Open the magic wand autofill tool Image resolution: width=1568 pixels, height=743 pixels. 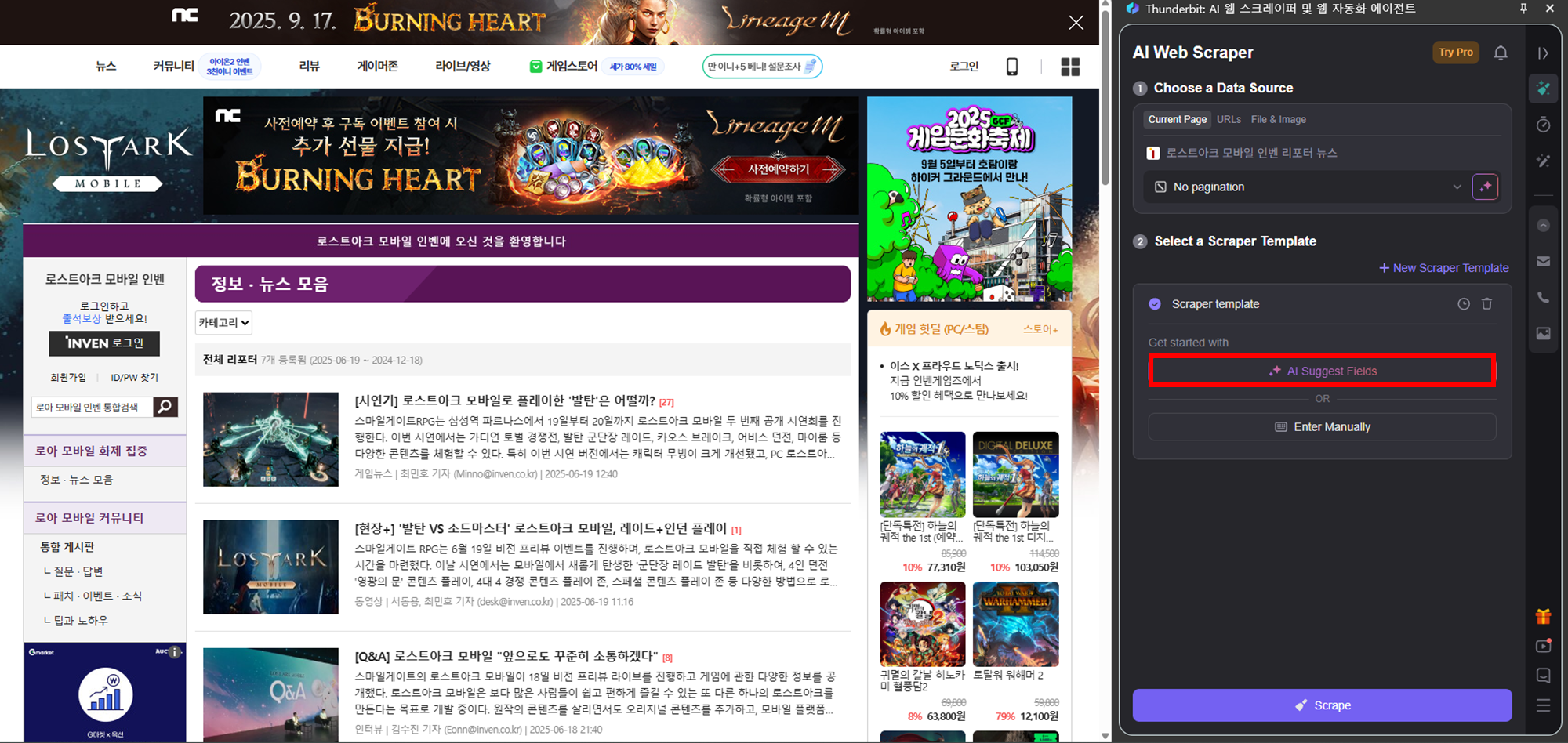click(1543, 161)
